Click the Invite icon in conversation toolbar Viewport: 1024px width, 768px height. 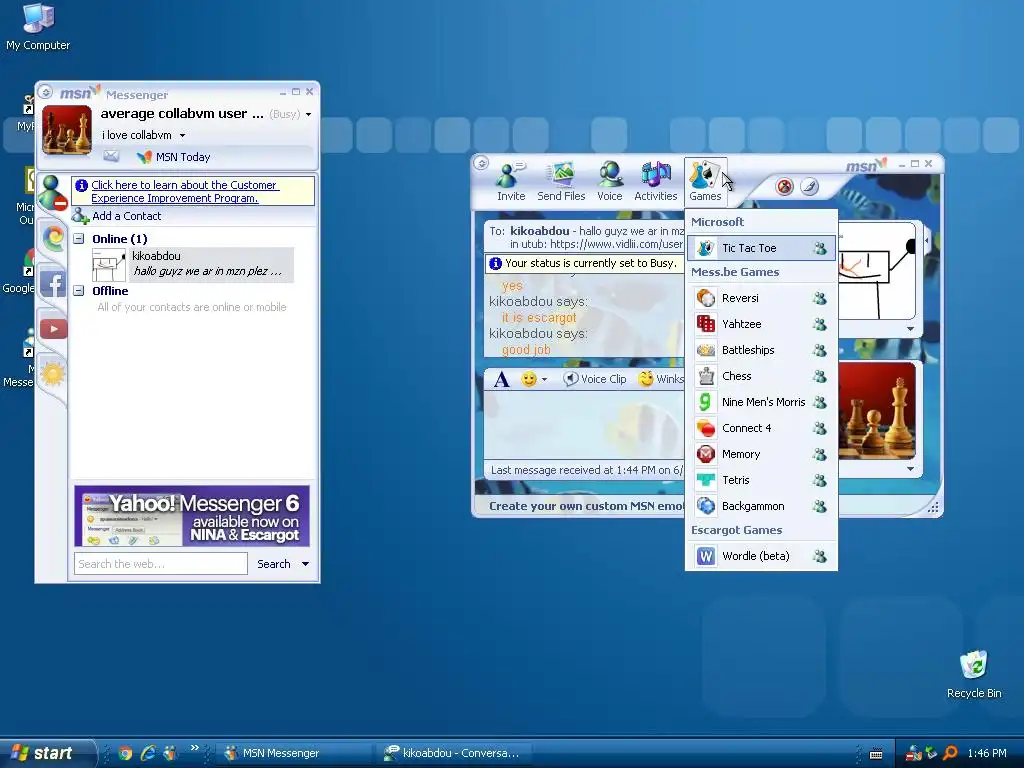tap(511, 182)
